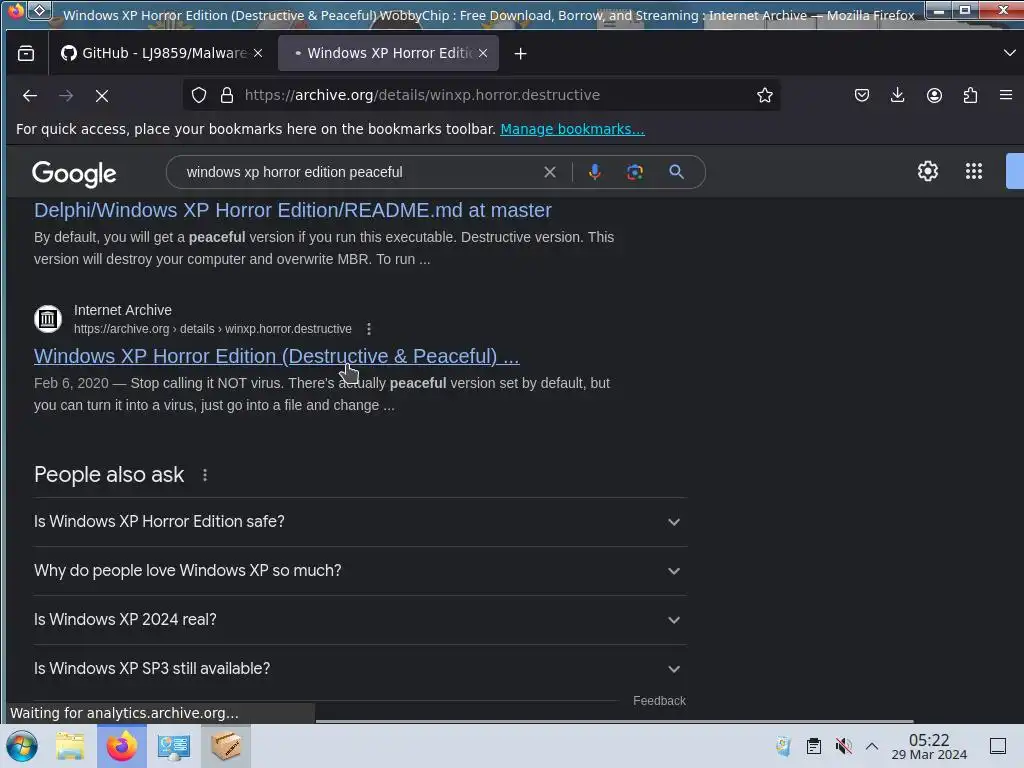Image resolution: width=1024 pixels, height=768 pixels.
Task: Click the clipboard tray icon
Action: click(x=814, y=746)
